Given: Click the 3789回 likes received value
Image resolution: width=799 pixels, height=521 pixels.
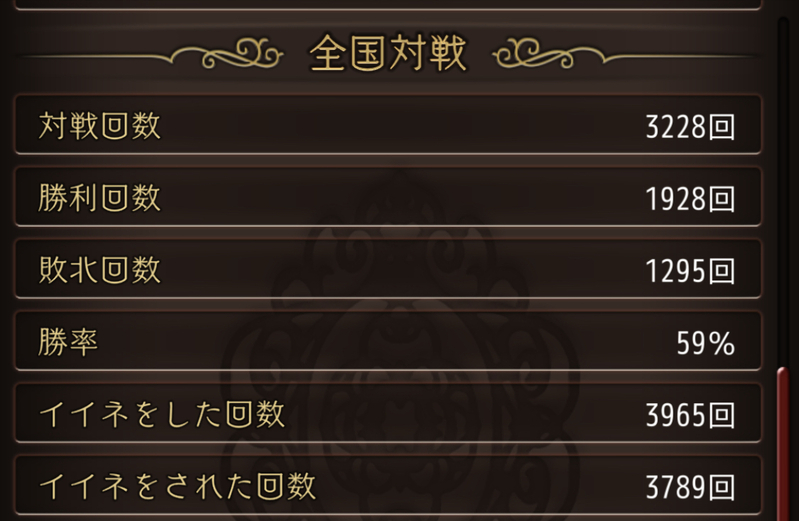Looking at the screenshot, I should [690, 487].
